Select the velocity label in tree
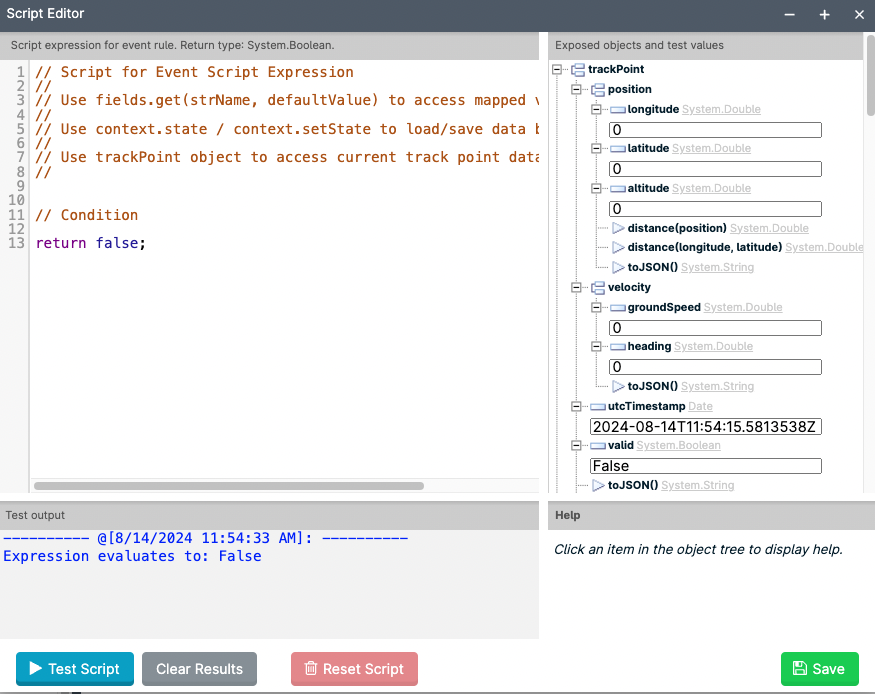The width and height of the screenshot is (875, 694). coord(629,287)
